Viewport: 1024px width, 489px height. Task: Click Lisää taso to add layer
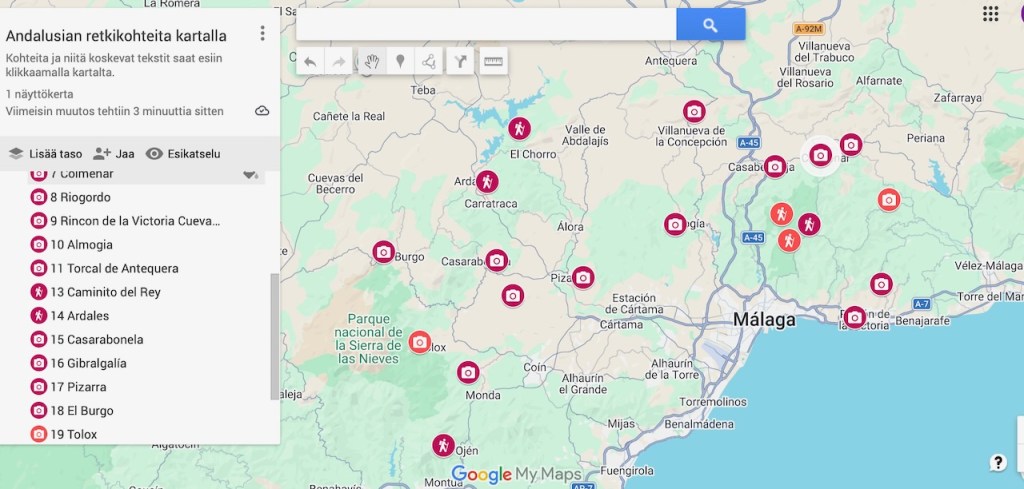pyautogui.click(x=46, y=154)
